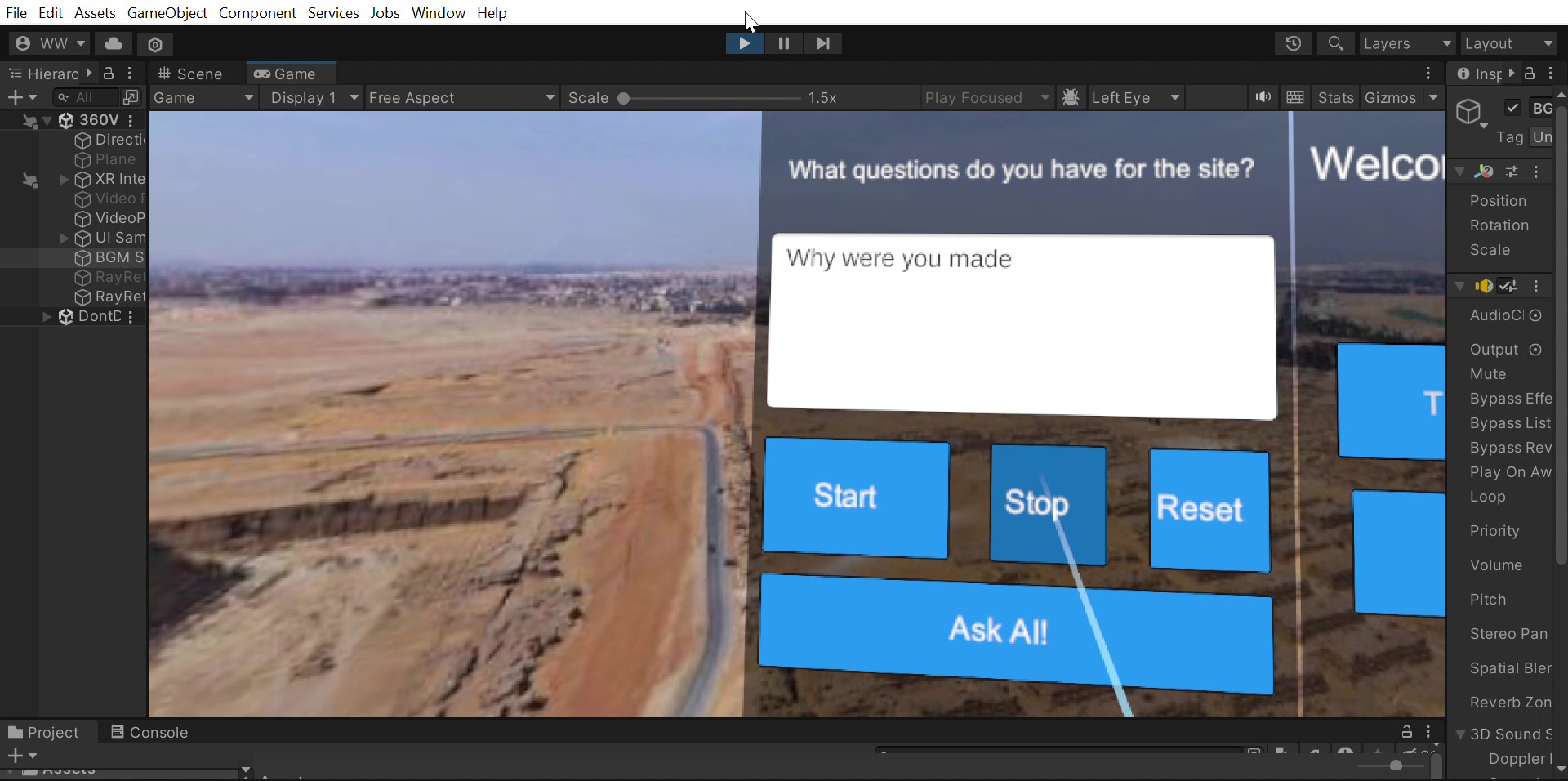Open the Free Aspect dropdown
The image size is (1568, 781).
(x=462, y=97)
